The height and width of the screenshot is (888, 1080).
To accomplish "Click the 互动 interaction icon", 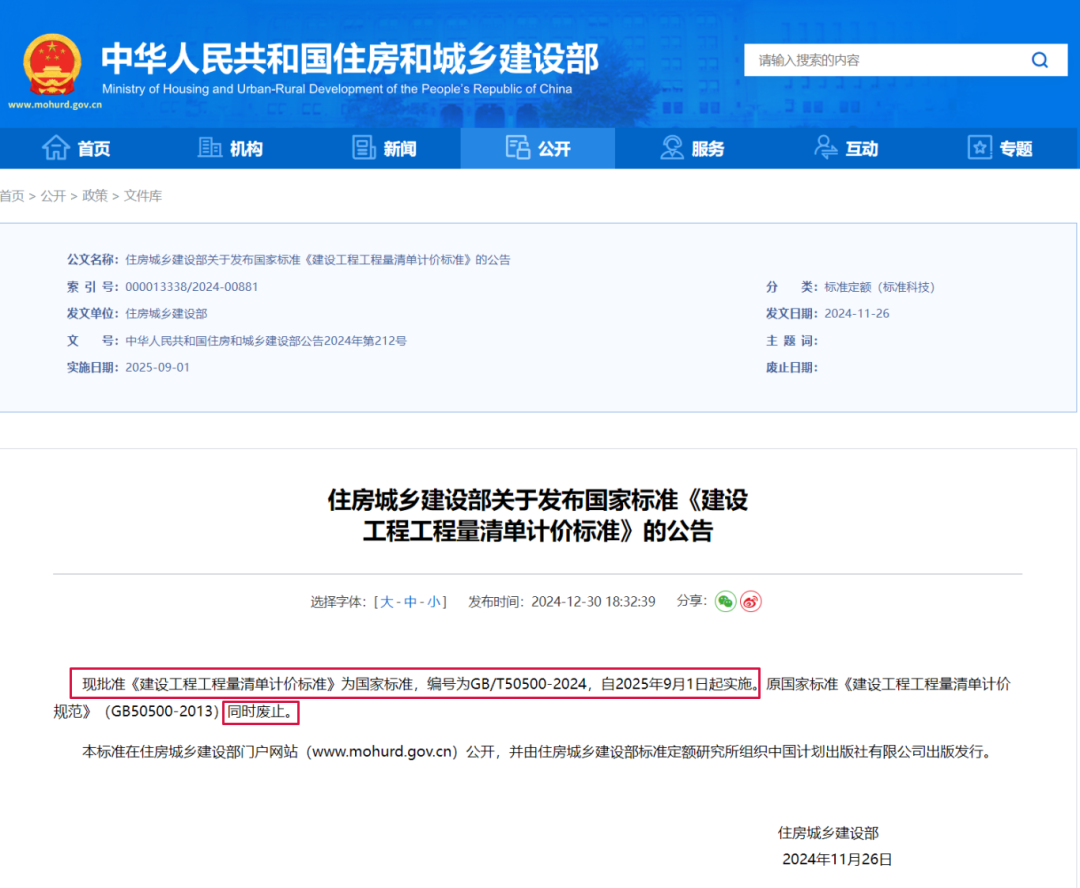I will [826, 148].
